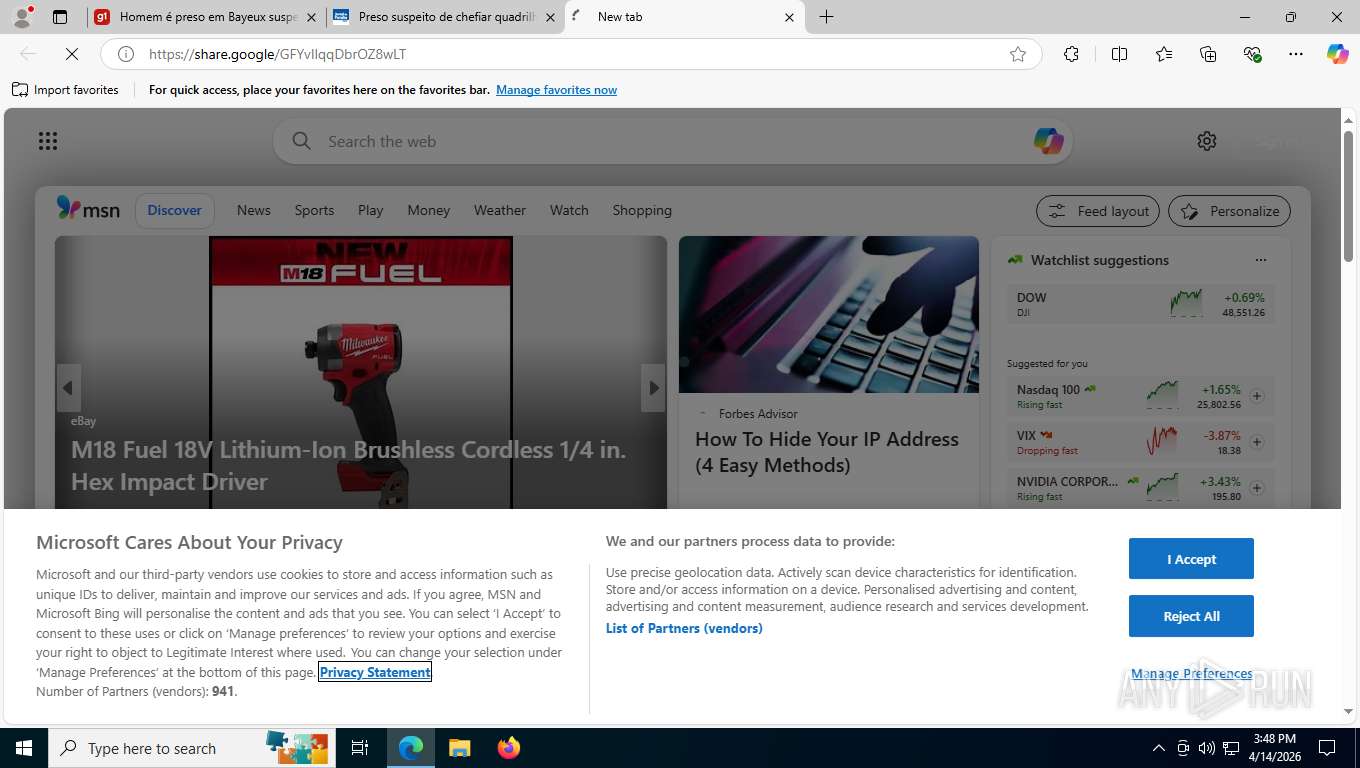Open Favorites list icon

click(x=1164, y=54)
